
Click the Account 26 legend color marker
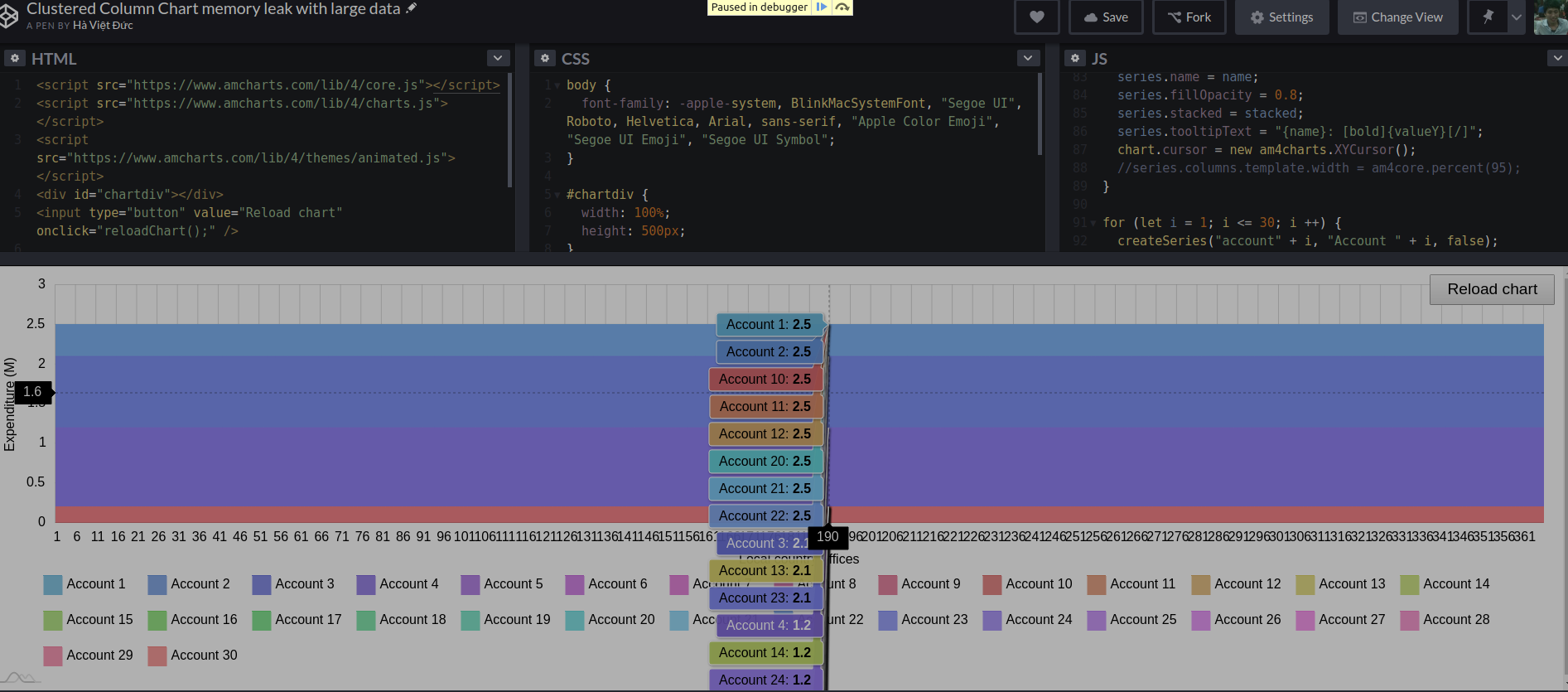(x=1201, y=620)
